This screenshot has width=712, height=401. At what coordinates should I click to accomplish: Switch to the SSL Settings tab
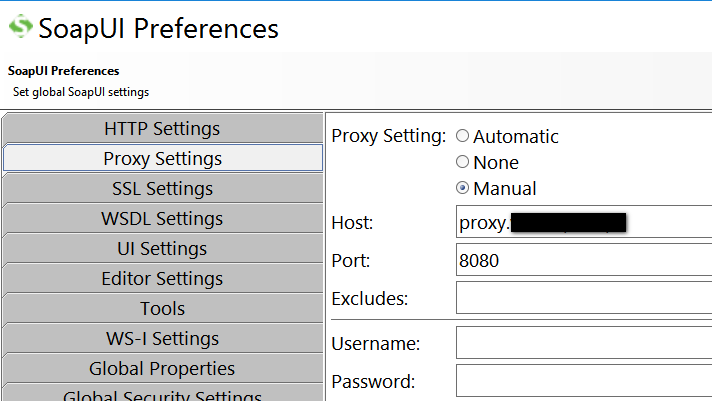tap(162, 189)
